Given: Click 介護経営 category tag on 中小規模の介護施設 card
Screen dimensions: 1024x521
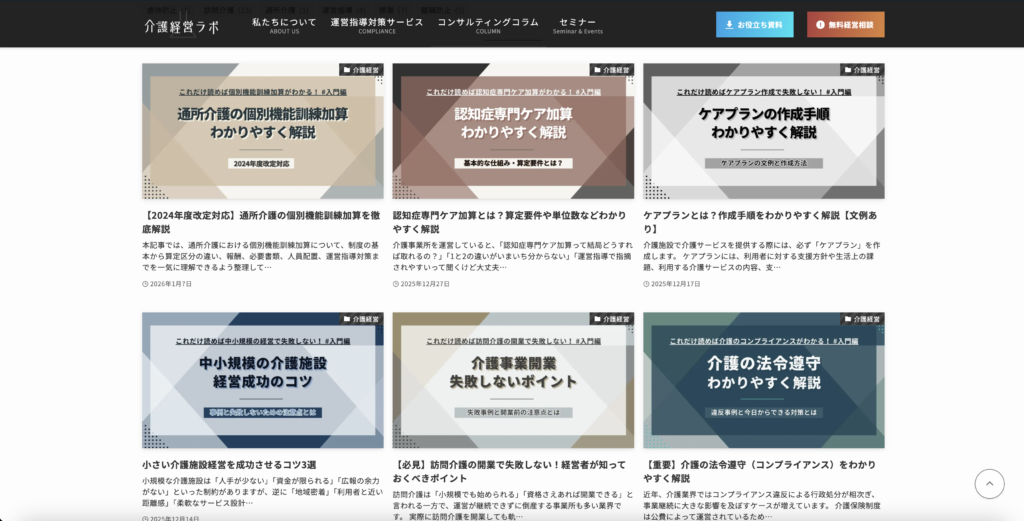Looking at the screenshot, I should tap(361, 320).
